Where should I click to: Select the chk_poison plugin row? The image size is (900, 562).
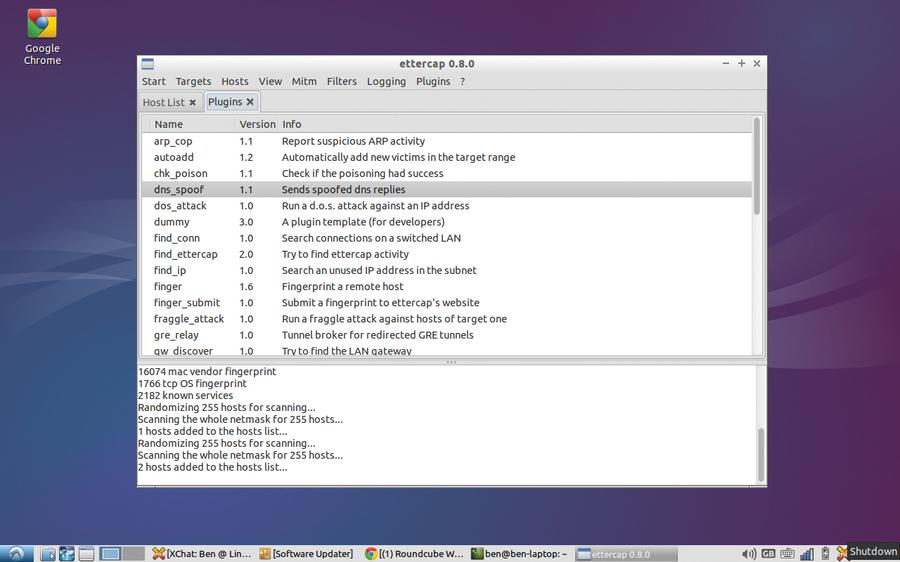[x=447, y=173]
